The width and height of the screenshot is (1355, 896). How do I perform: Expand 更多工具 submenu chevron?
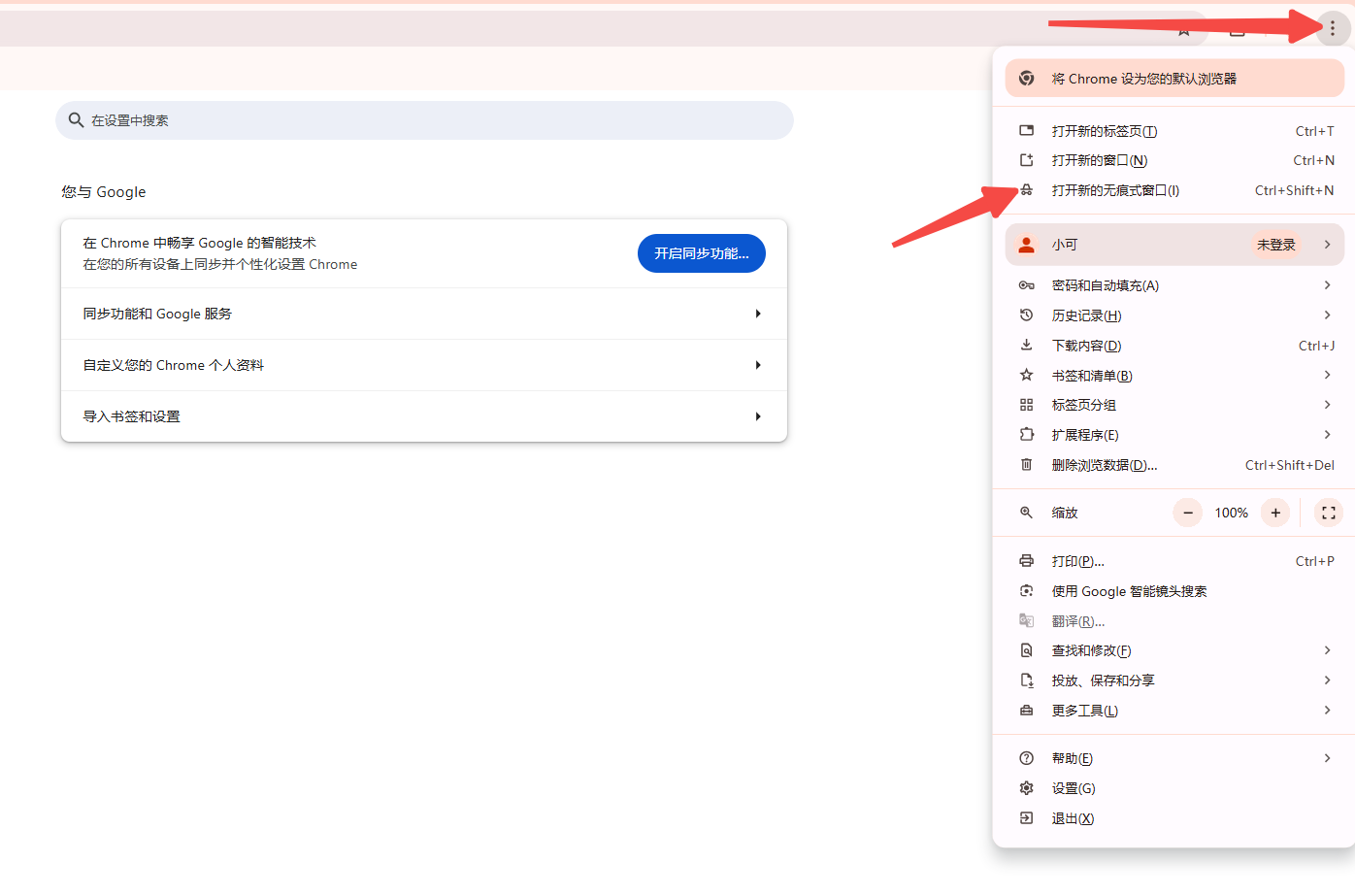pos(1327,711)
